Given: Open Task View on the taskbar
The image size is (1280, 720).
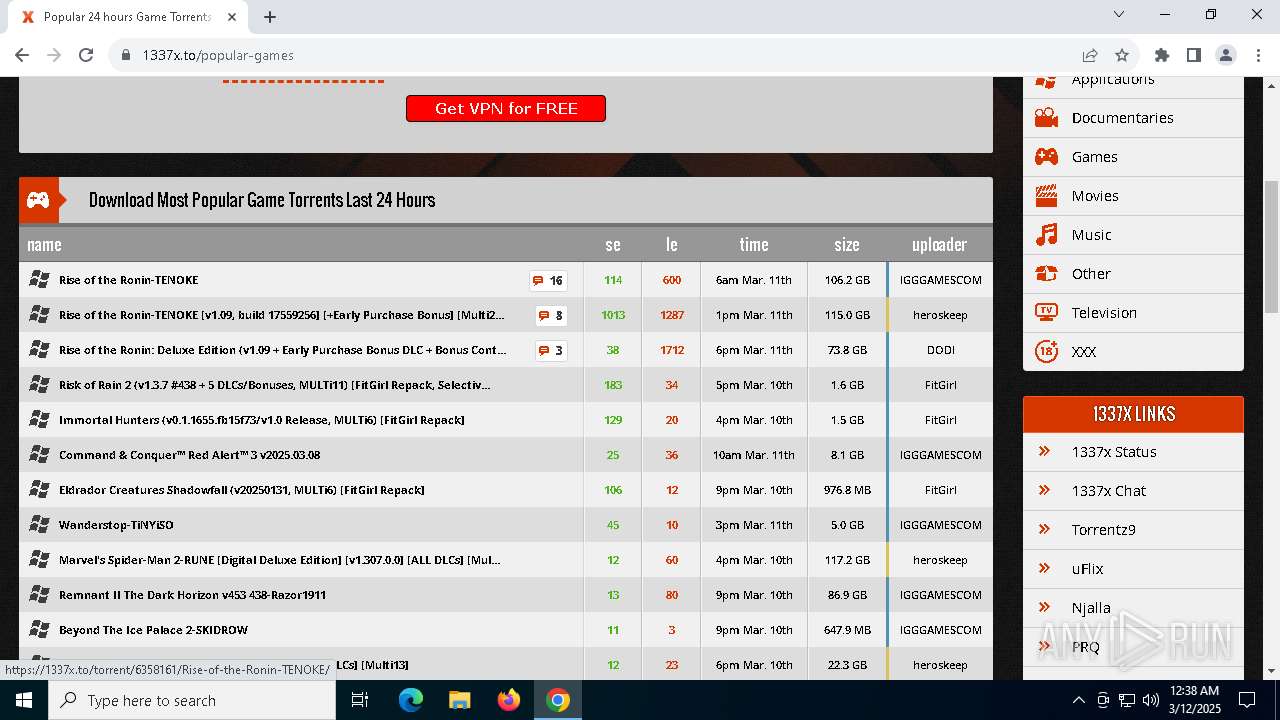Looking at the screenshot, I should pyautogui.click(x=360, y=700).
